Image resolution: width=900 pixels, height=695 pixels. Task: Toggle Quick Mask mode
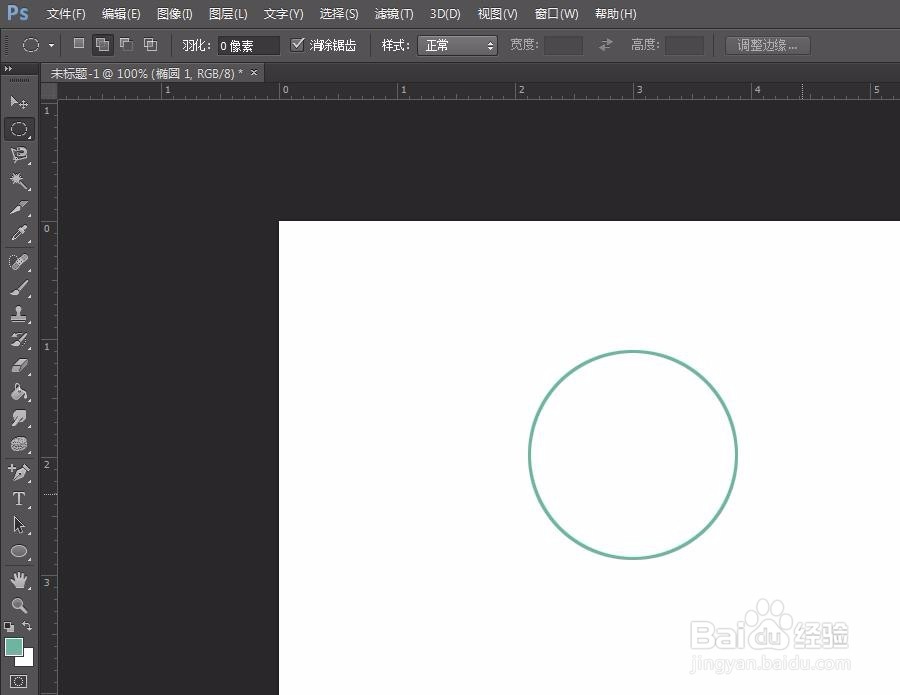click(18, 681)
